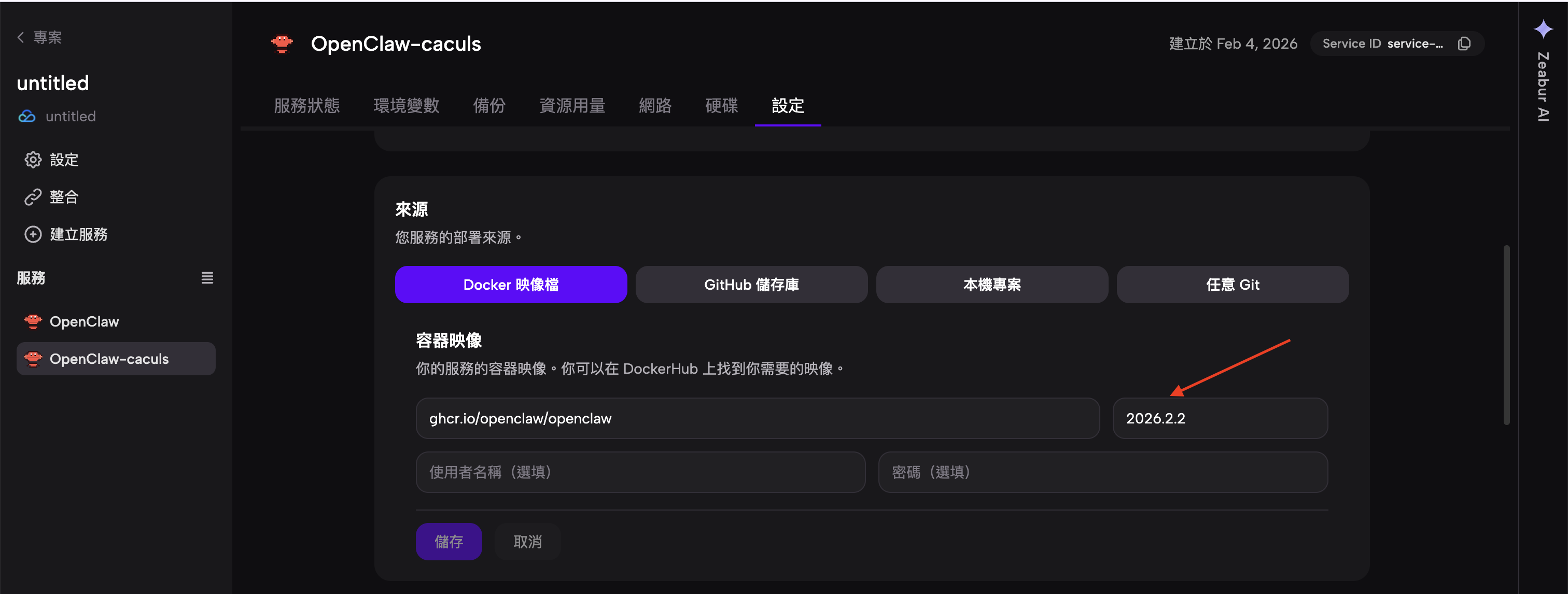Click the image tag field showing 2026.2.2
This screenshot has height=594, width=1568.
pyautogui.click(x=1220, y=418)
